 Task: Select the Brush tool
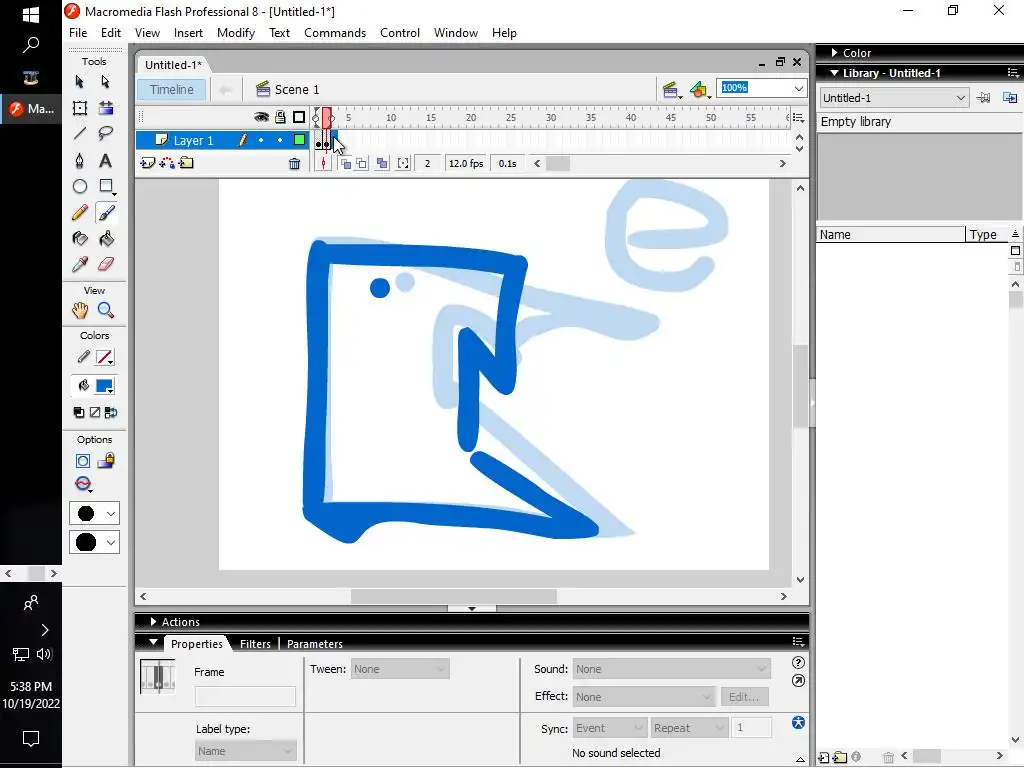[106, 213]
